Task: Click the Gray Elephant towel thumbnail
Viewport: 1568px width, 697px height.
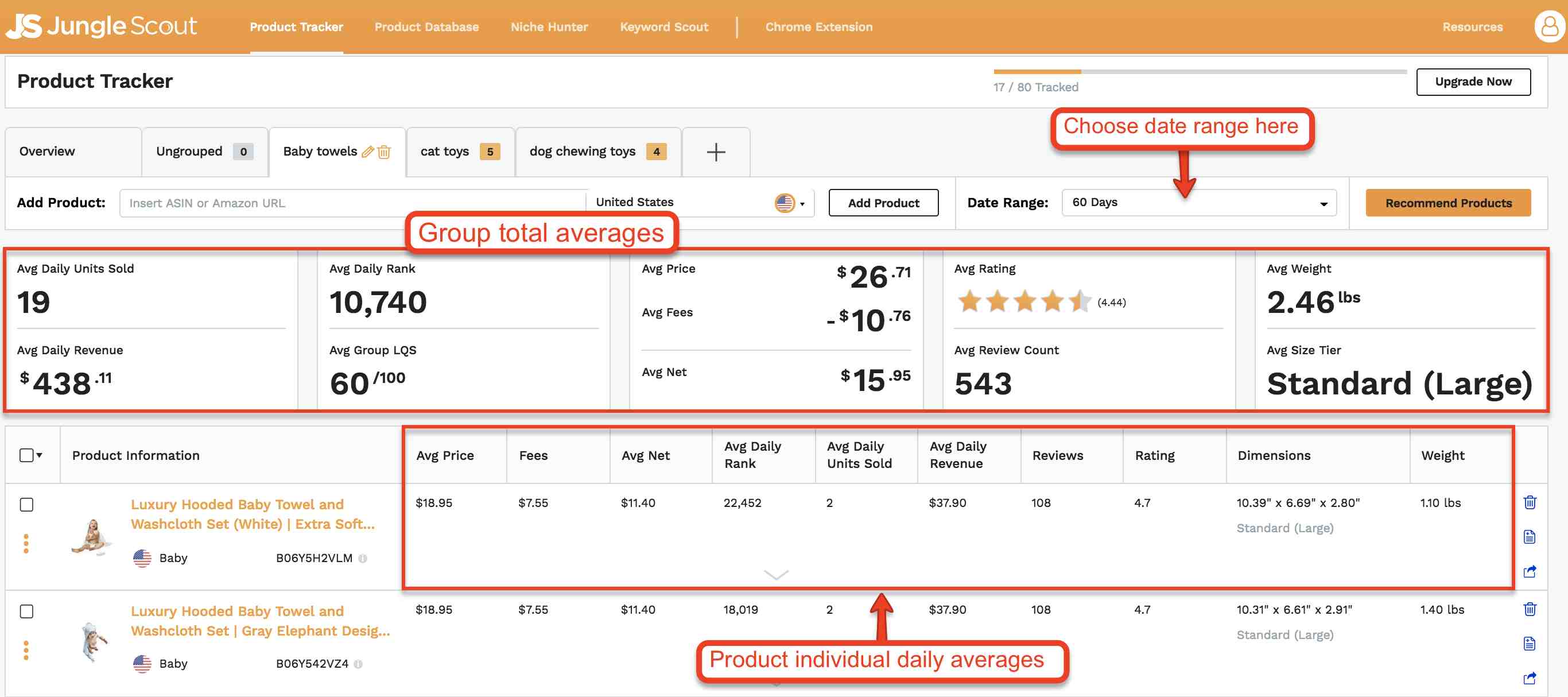Action: pos(93,642)
